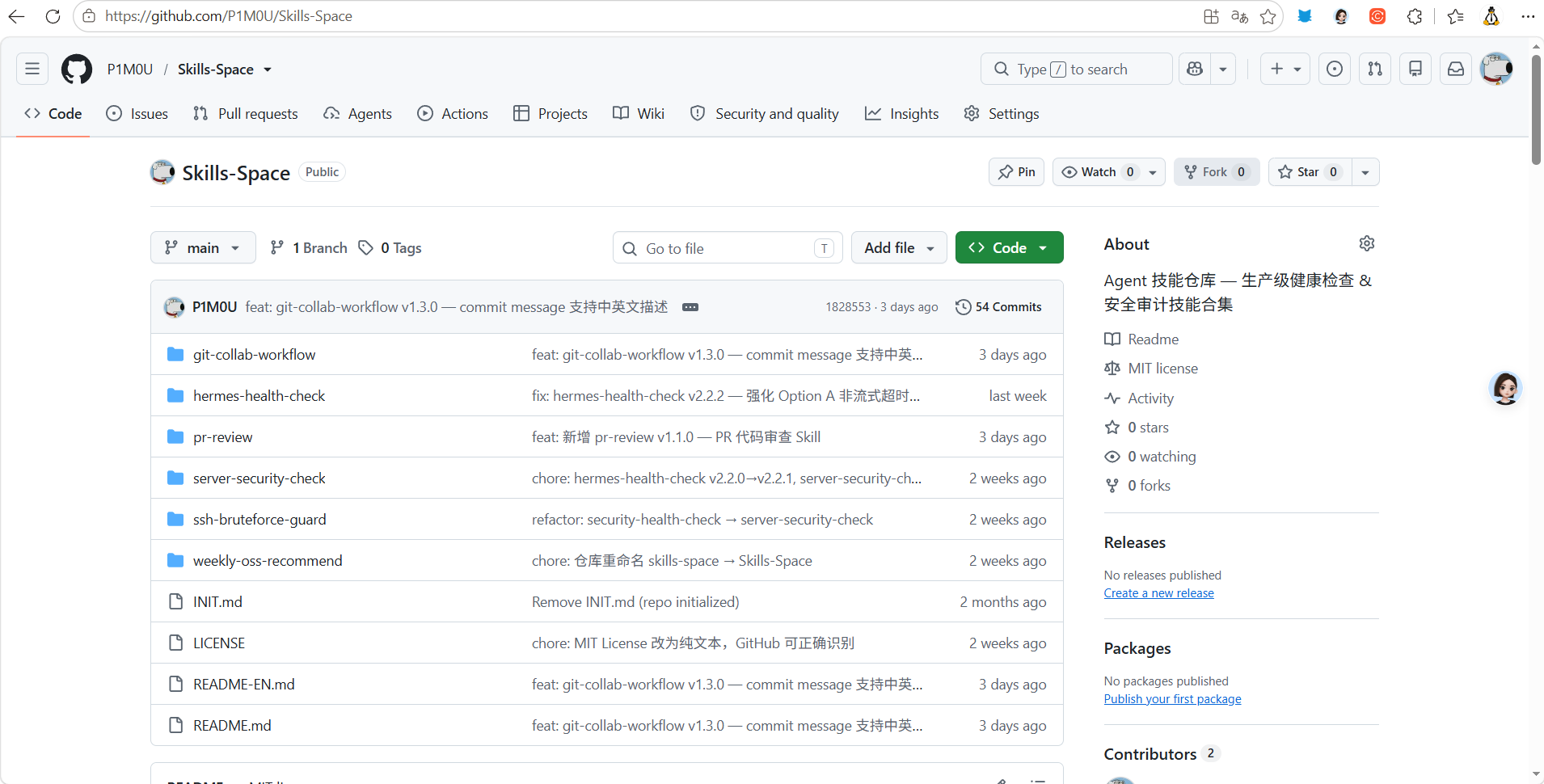This screenshot has width=1544, height=784.
Task: Open the Projects tab
Action: pos(551,114)
